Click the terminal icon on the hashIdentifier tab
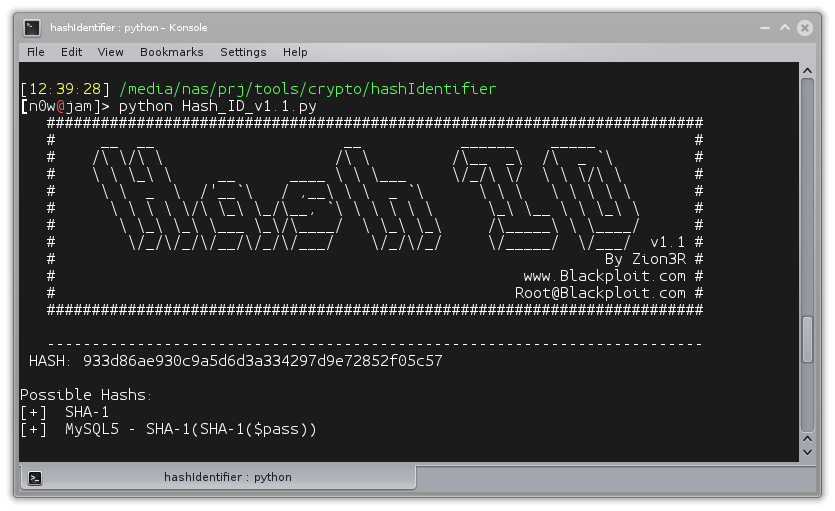The width and height of the screenshot is (835, 511). click(x=35, y=478)
